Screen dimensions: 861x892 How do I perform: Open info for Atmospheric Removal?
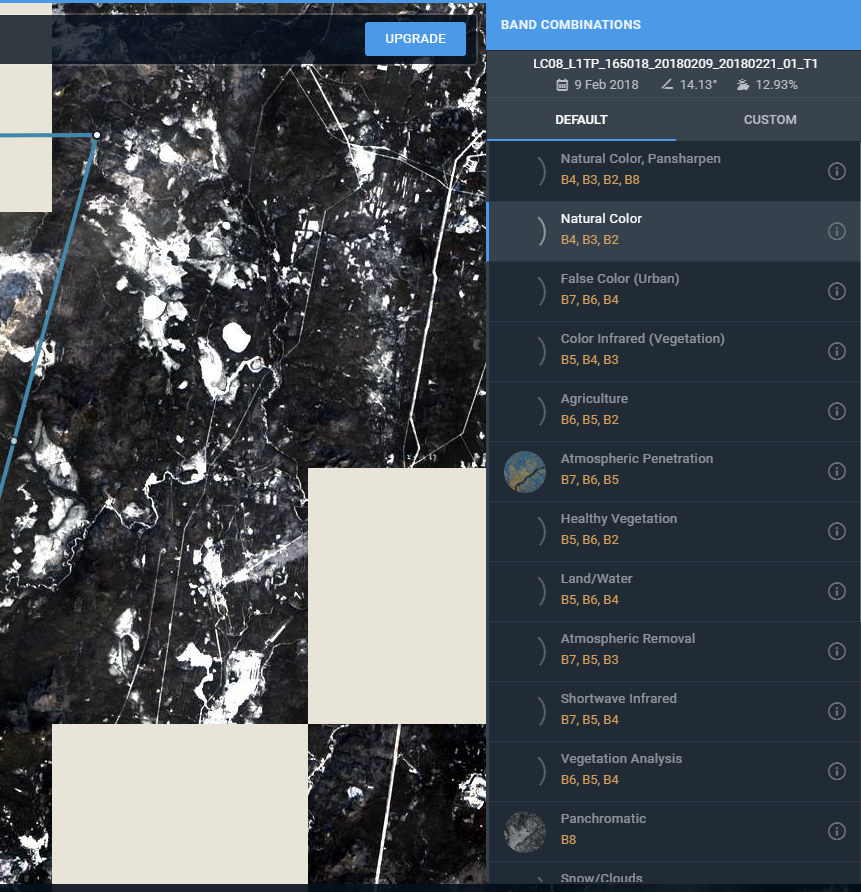[x=837, y=651]
